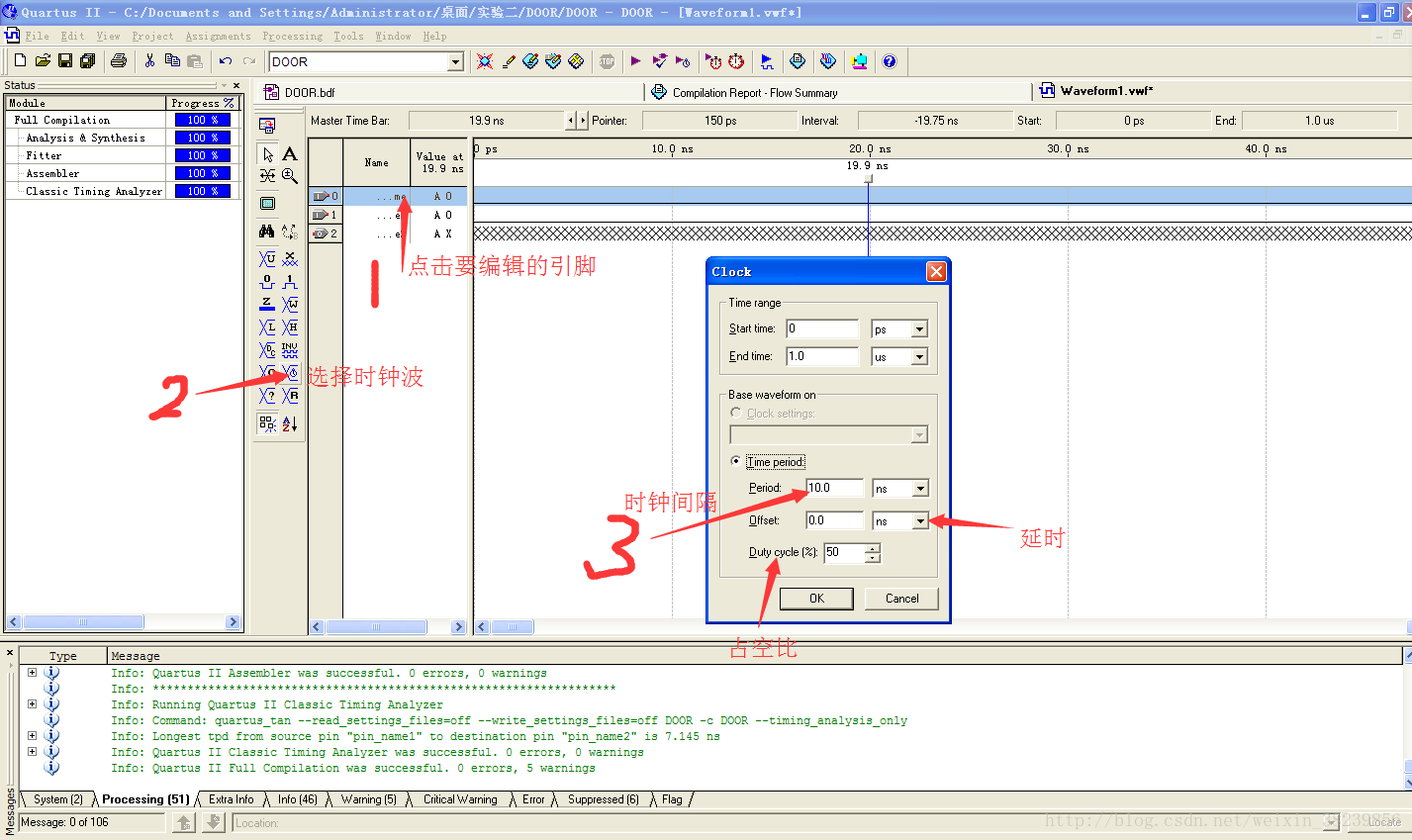Open the Warning (5) messages tab
The width and height of the screenshot is (1412, 840).
tap(368, 799)
